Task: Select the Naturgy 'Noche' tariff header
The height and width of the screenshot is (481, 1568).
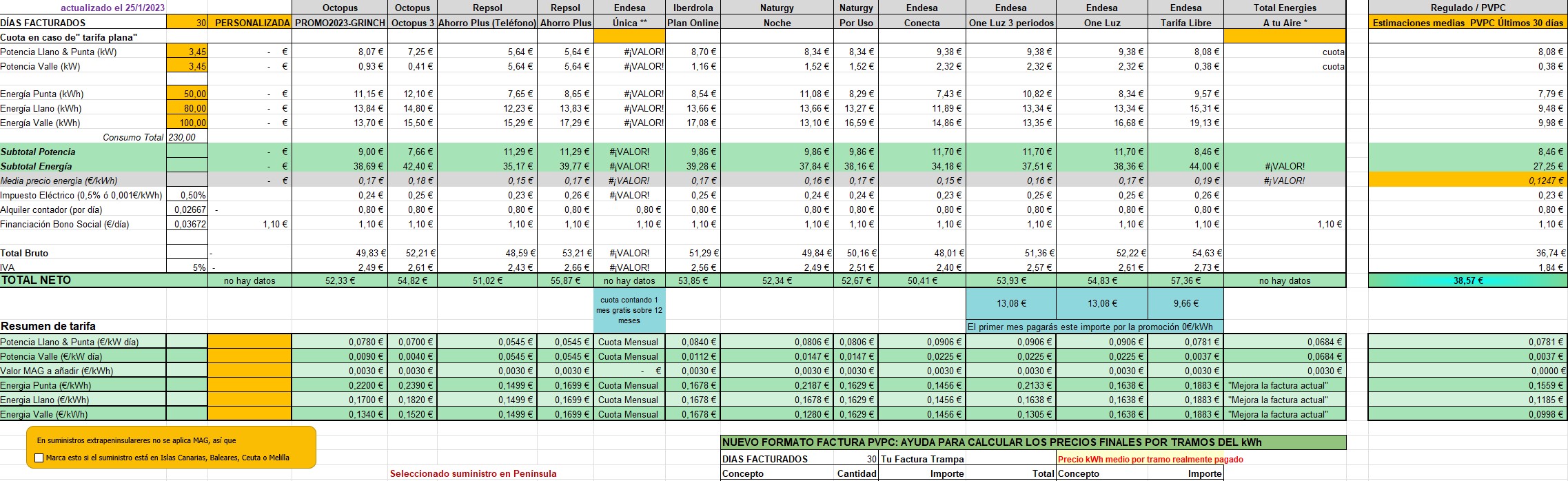Action: (x=777, y=23)
